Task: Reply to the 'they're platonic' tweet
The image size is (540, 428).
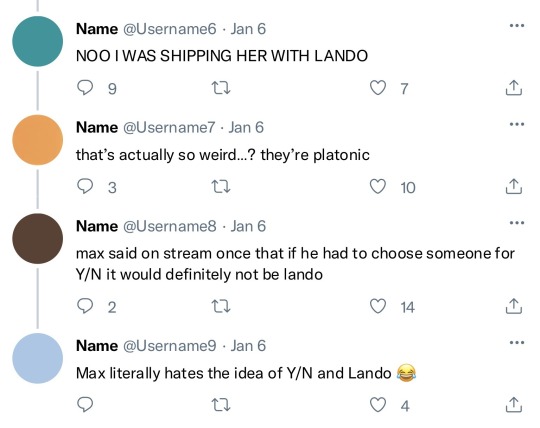Action: pos(85,187)
